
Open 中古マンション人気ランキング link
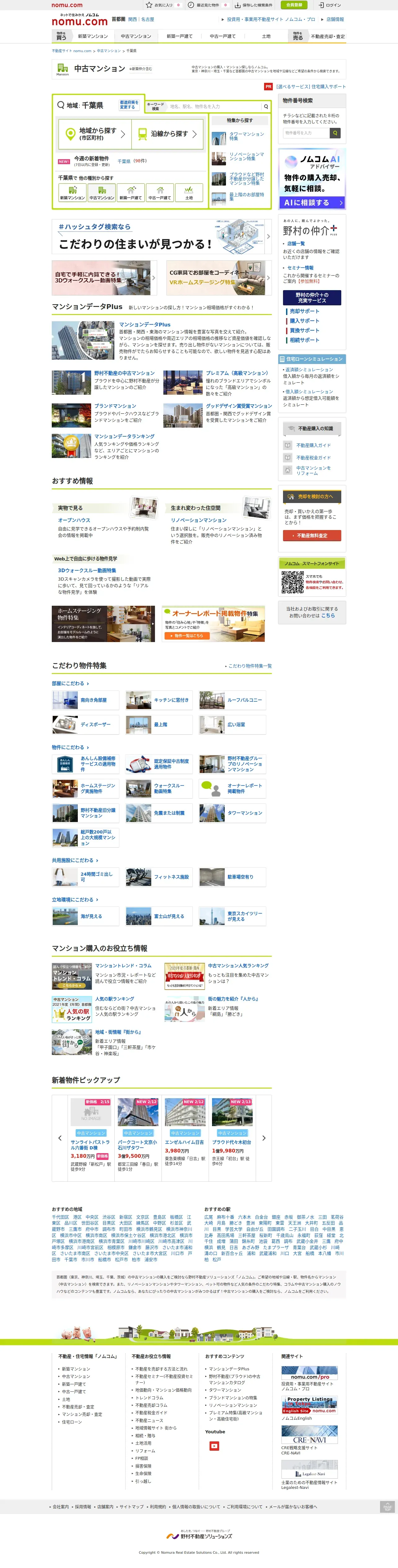tap(238, 965)
